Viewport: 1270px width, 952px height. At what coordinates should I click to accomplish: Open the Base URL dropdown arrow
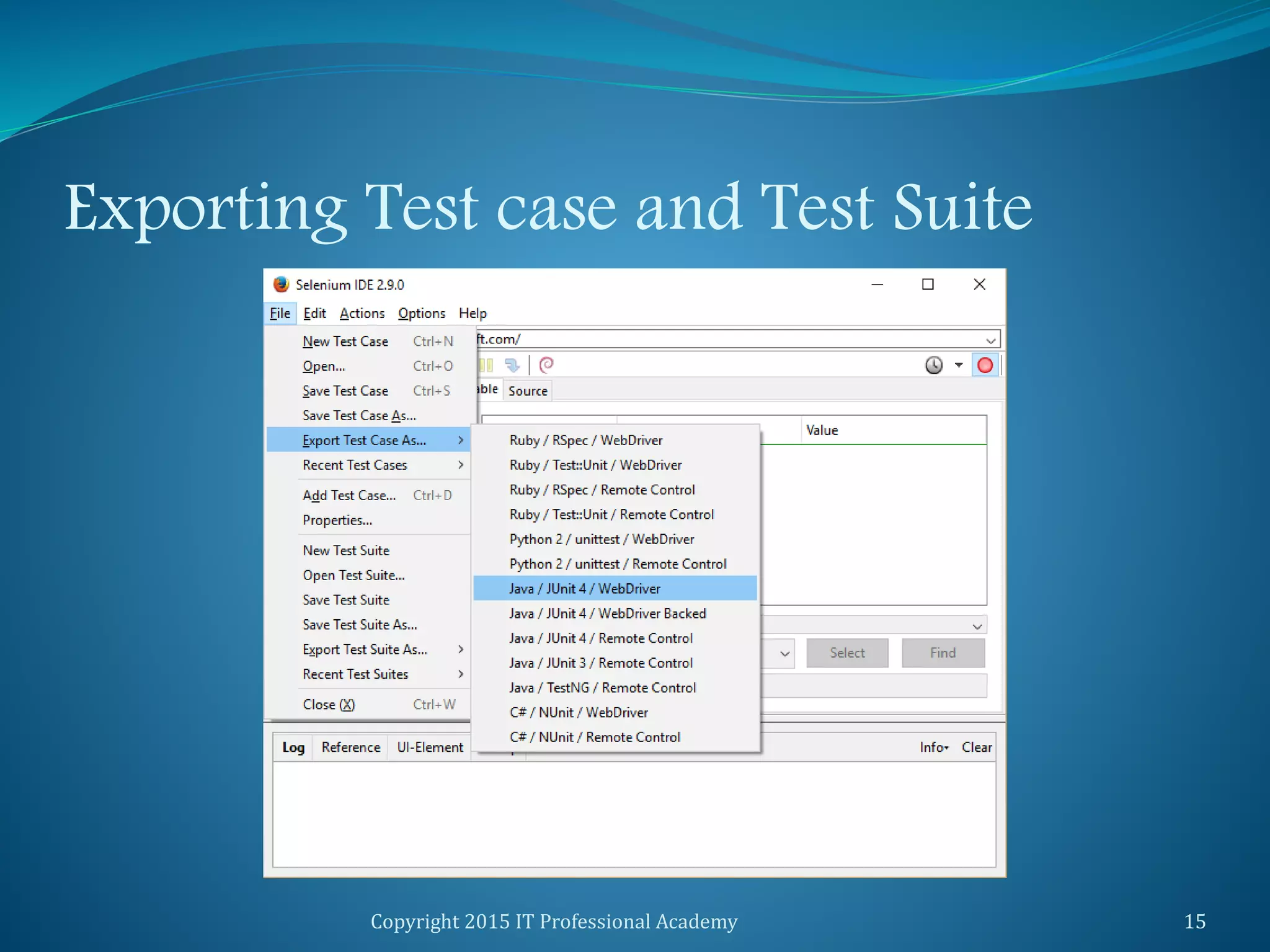(990, 340)
